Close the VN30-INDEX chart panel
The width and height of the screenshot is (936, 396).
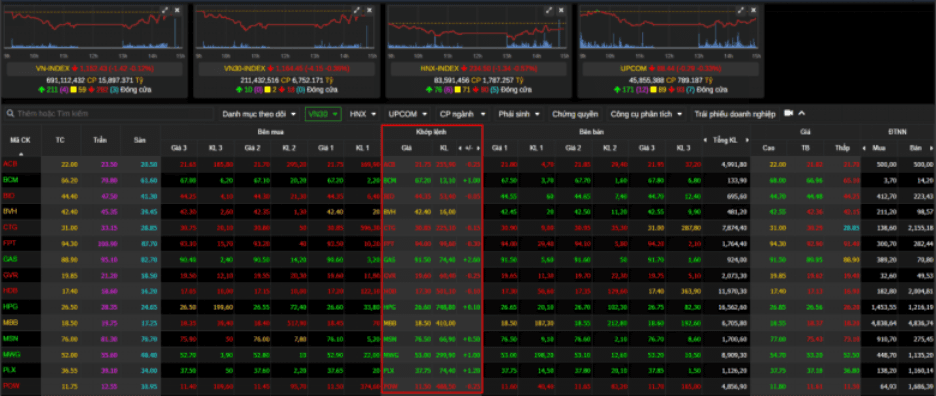coord(370,10)
